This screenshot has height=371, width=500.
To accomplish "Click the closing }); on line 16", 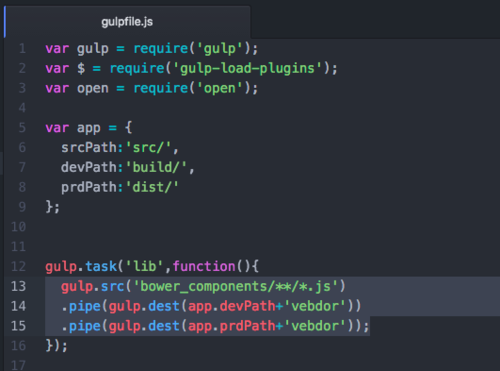I will (x=57, y=346).
